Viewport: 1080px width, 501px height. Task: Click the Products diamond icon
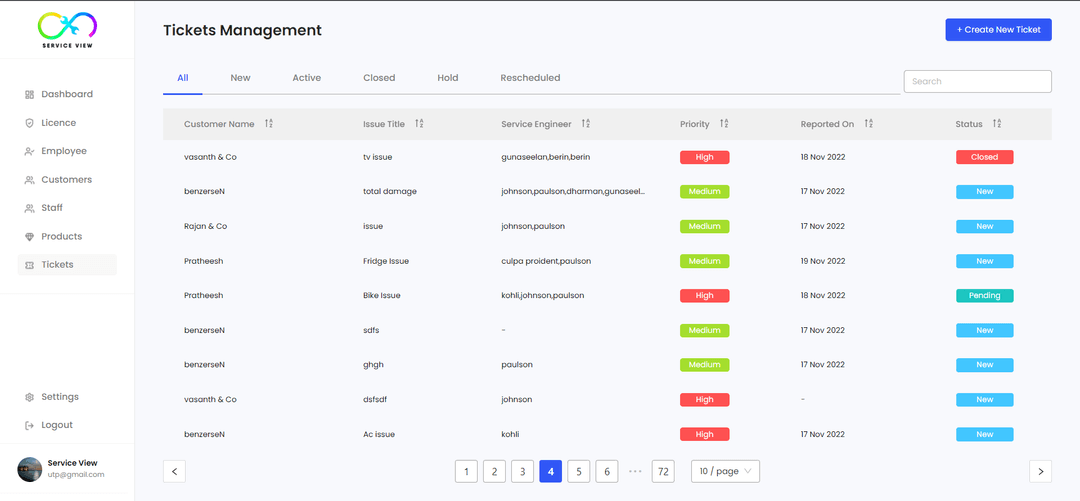pos(29,237)
